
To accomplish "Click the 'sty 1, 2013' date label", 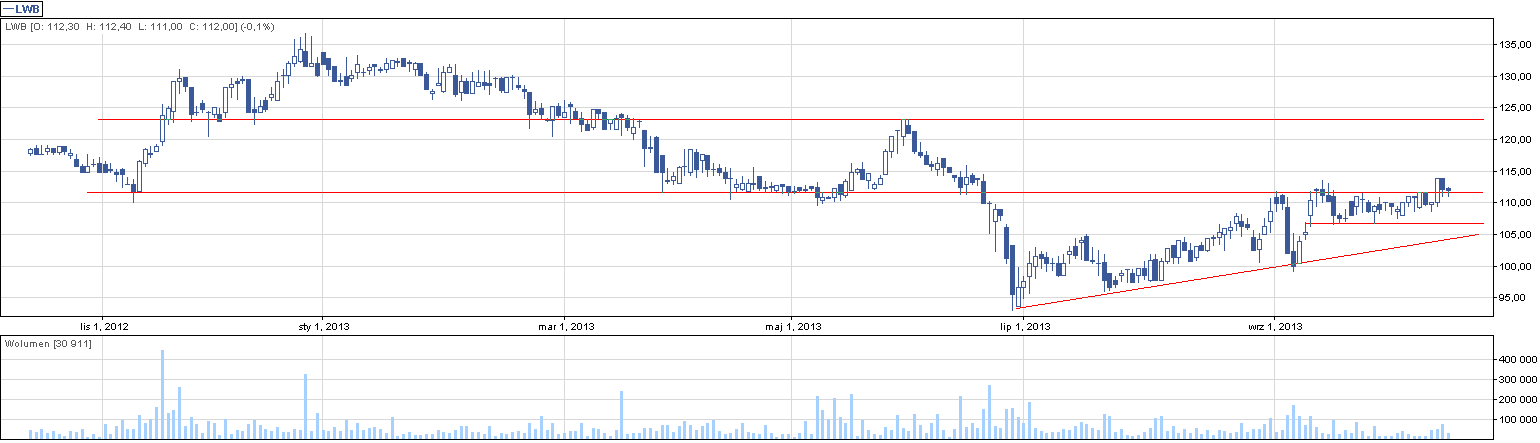I will click(324, 326).
